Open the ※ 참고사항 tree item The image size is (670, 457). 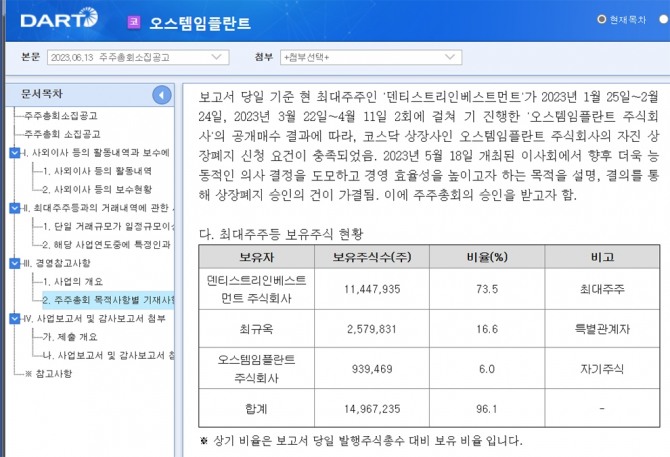click(x=48, y=374)
